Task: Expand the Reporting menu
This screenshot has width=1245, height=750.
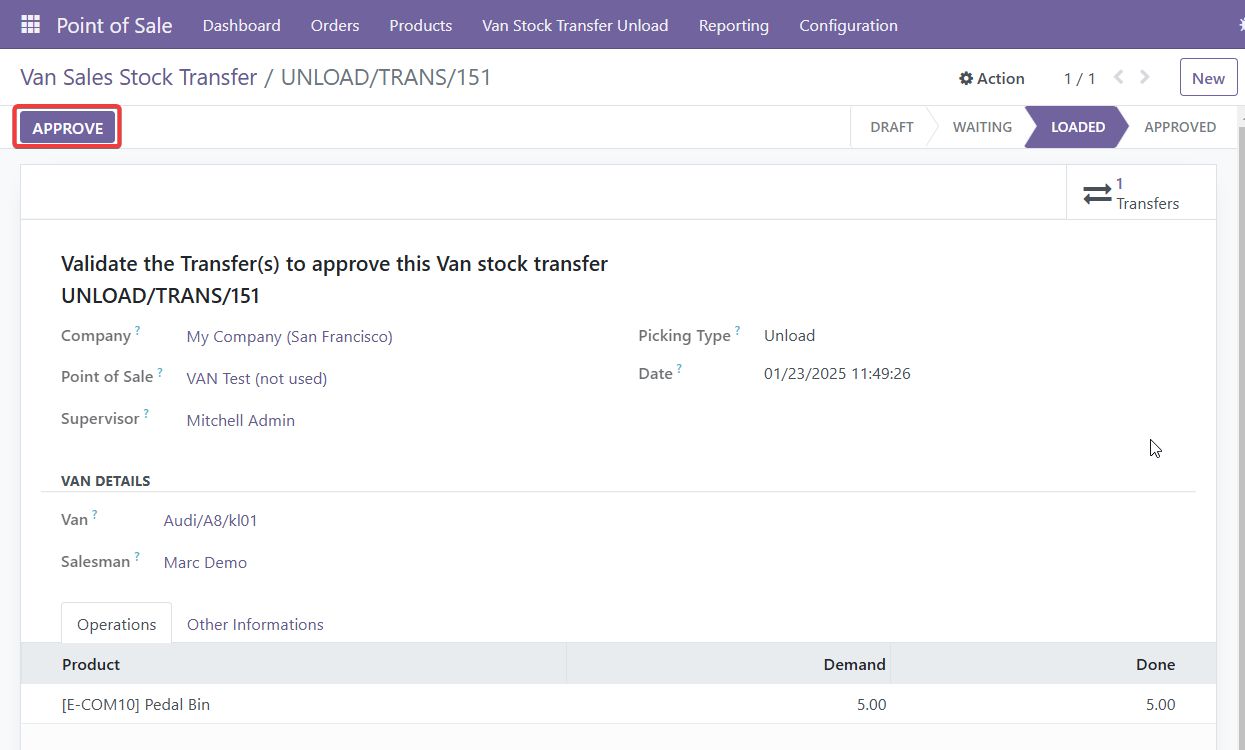Action: point(733,25)
